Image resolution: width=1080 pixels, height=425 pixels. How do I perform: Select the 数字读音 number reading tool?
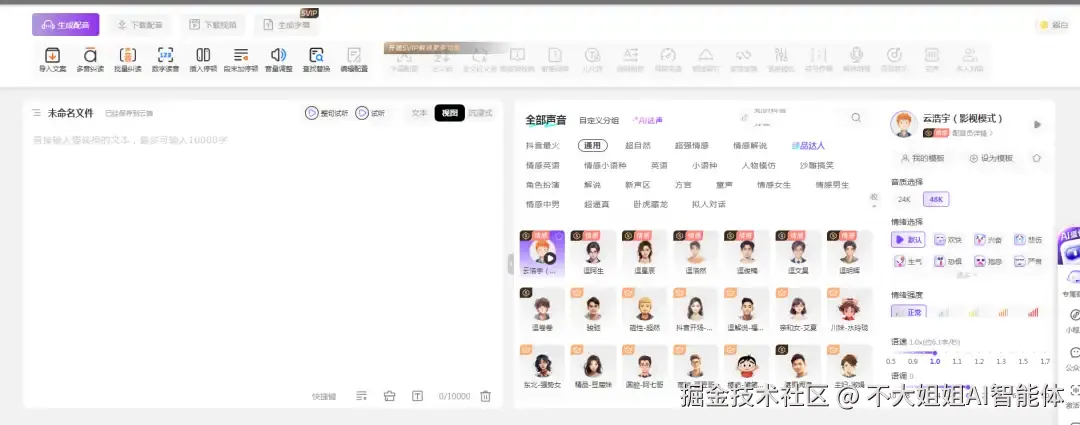tap(165, 59)
